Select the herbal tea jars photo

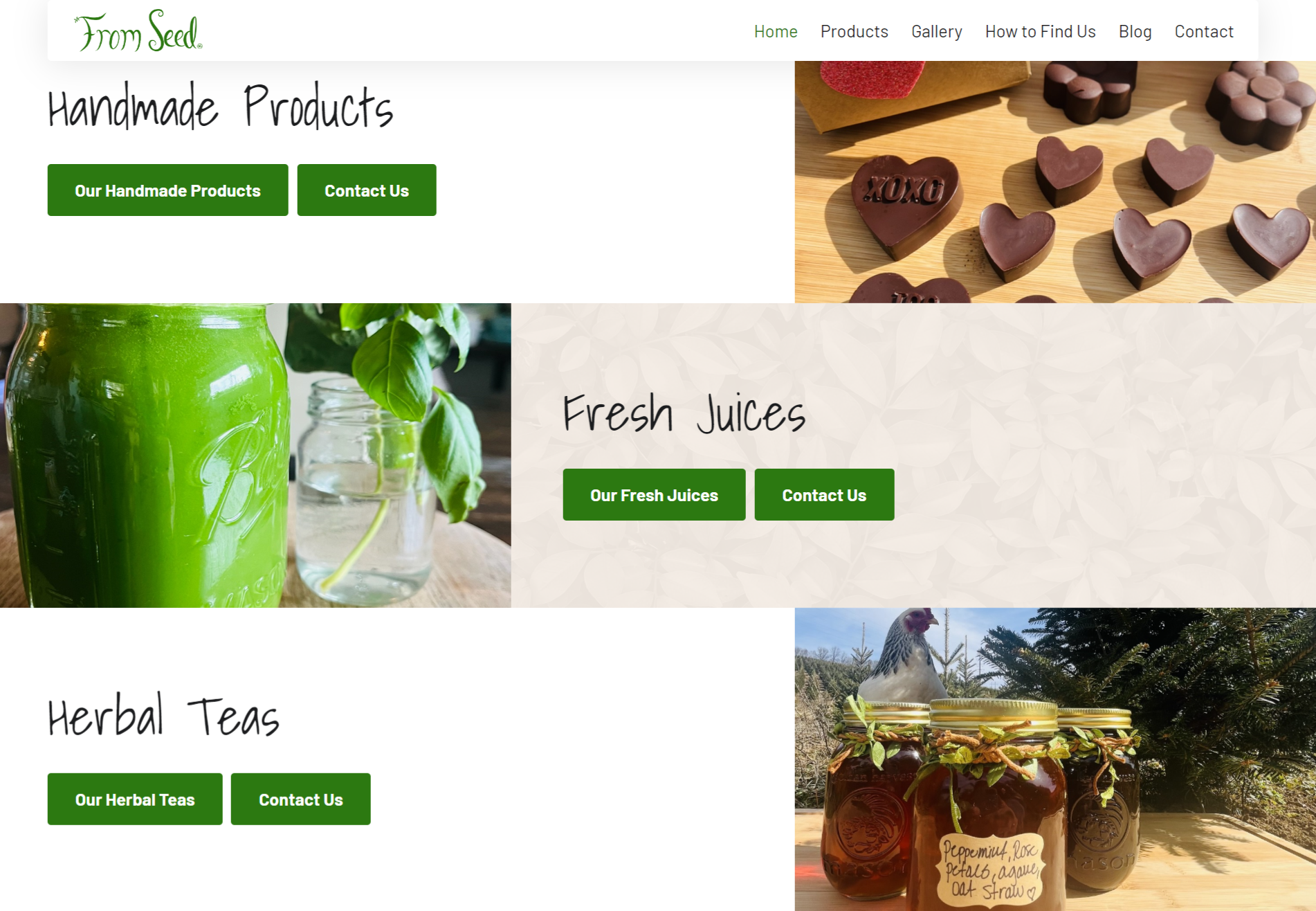pyautogui.click(x=1055, y=759)
